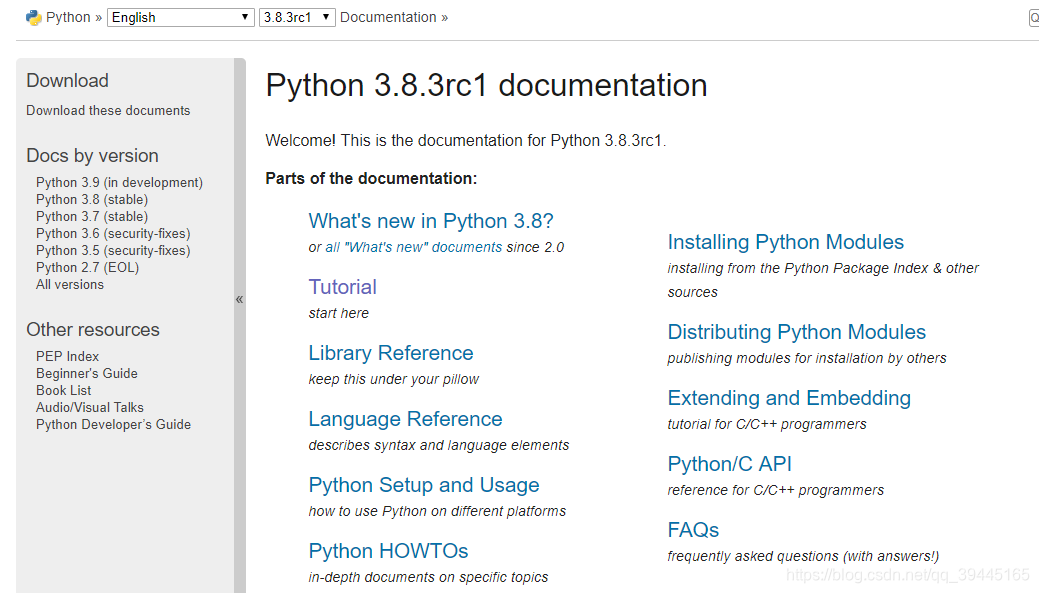Click the Docs by version heading
Viewport: 1039px width, 593px height.
(93, 156)
